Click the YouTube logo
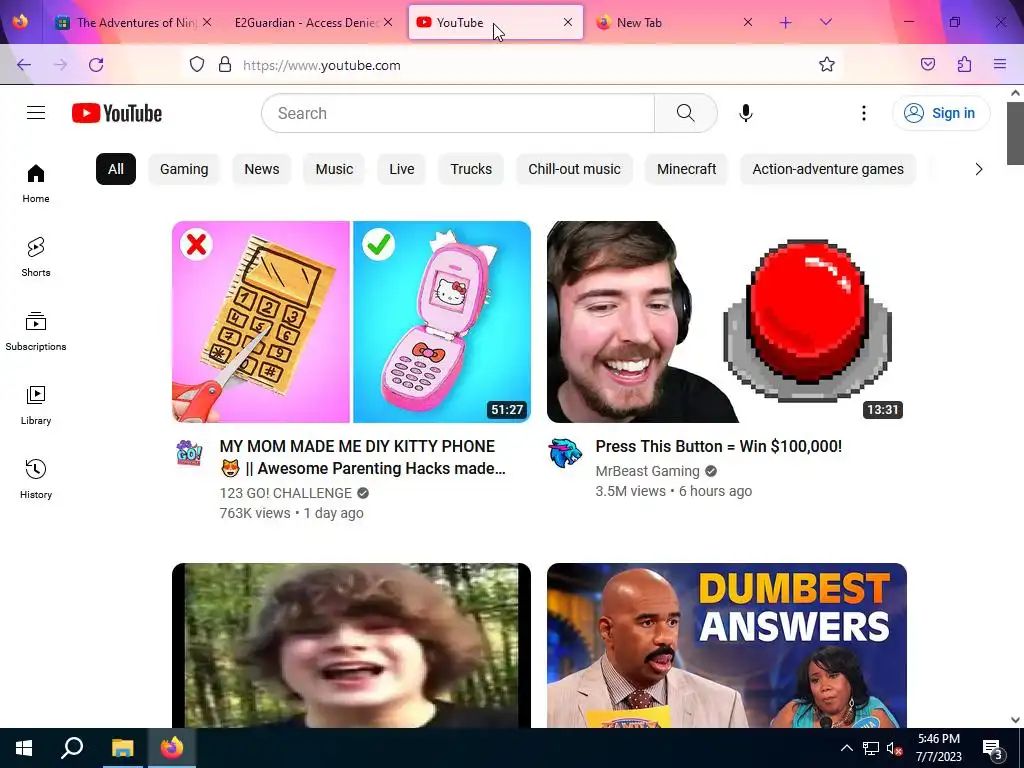The image size is (1024, 768). (x=117, y=113)
